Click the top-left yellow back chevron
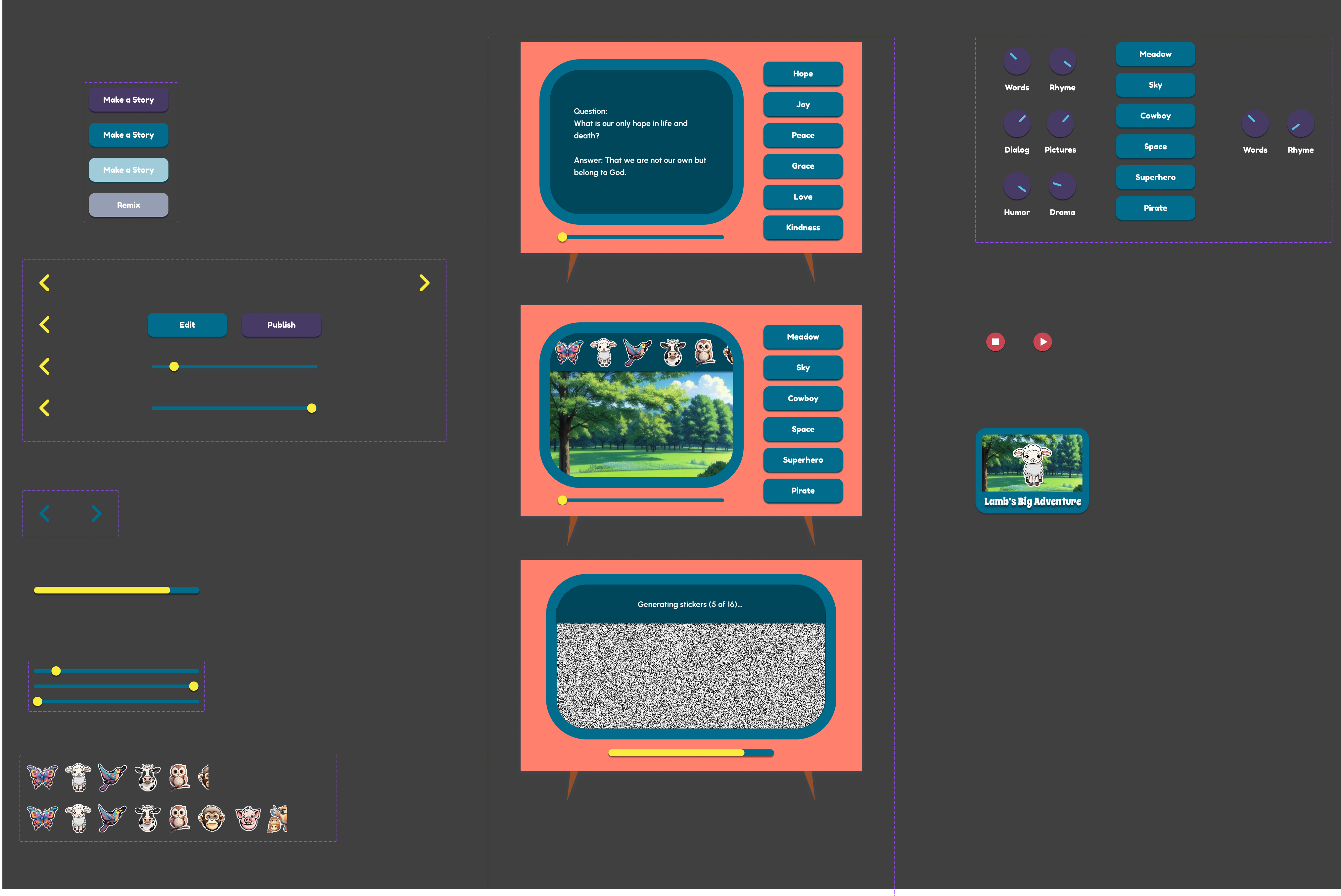Screen dimensions: 1341x896 pyautogui.click(x=45, y=283)
